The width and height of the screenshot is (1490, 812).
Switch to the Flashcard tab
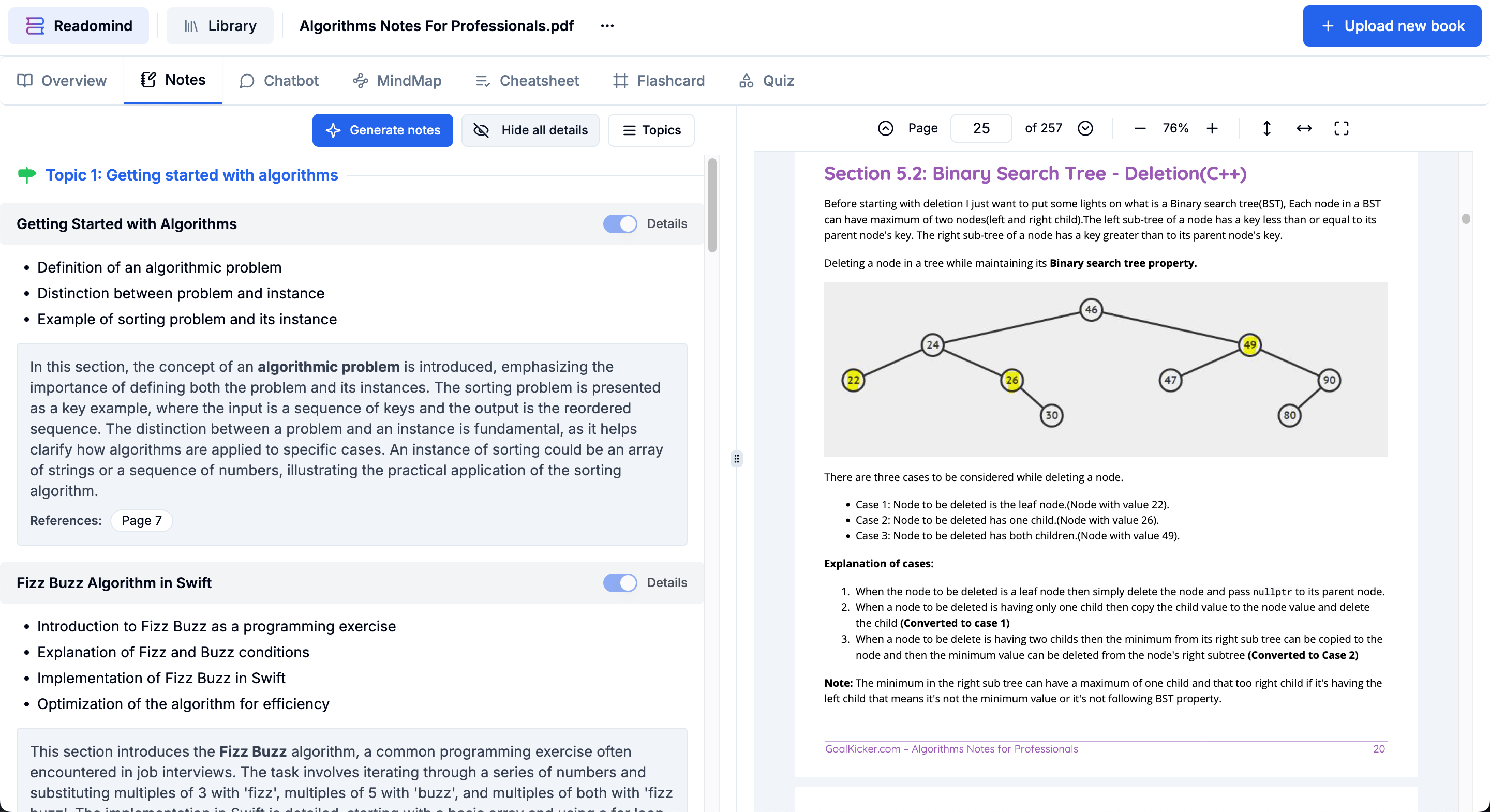(659, 80)
